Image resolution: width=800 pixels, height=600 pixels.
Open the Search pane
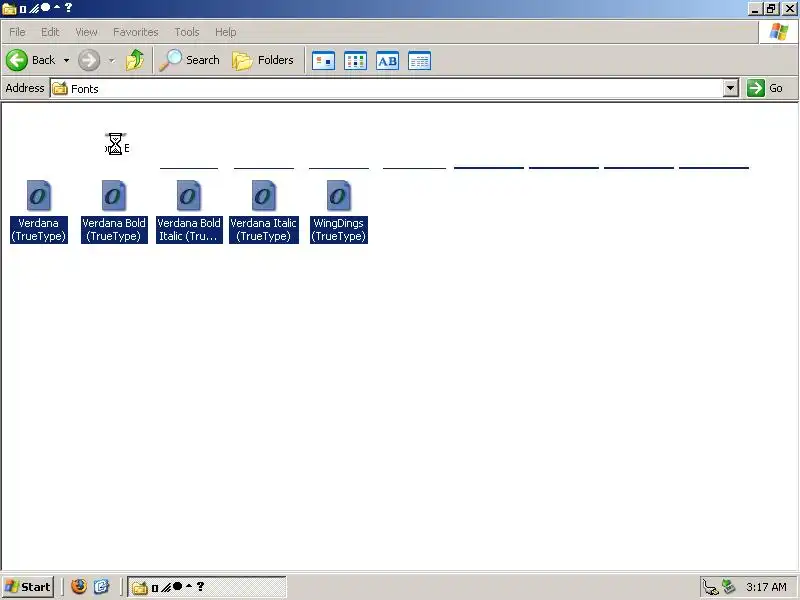189,60
